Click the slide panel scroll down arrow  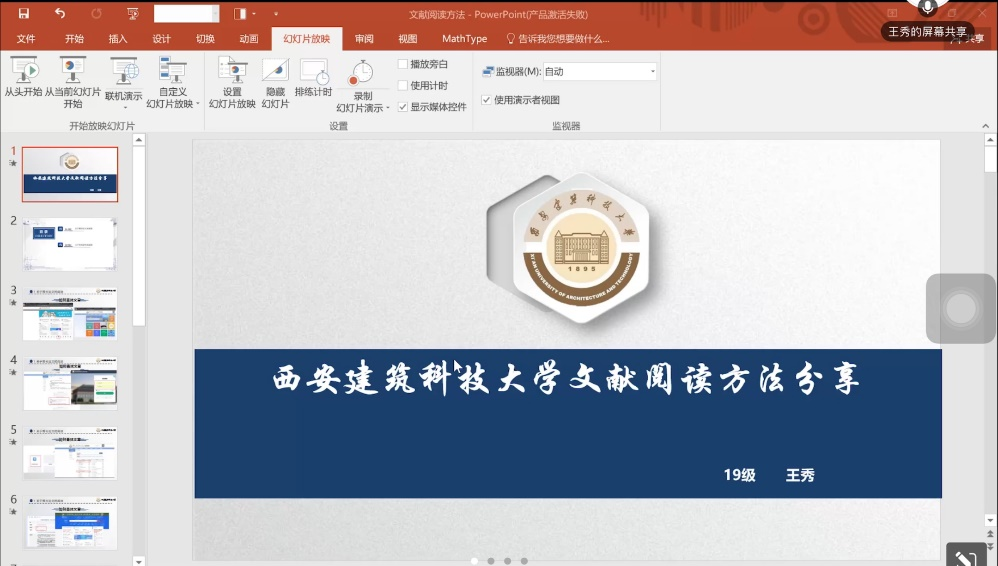point(139,561)
